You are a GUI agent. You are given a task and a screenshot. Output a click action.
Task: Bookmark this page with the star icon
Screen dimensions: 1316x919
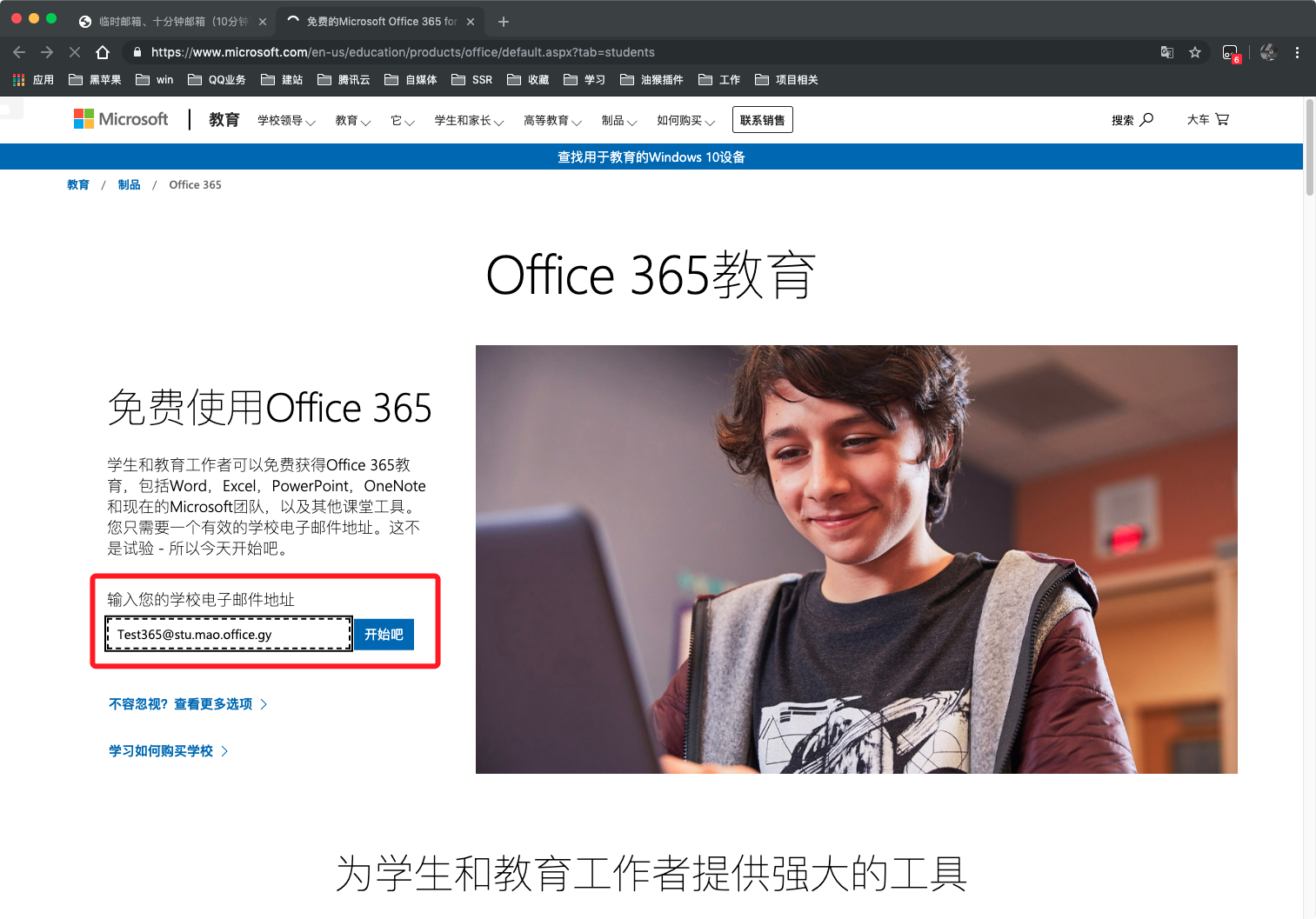[x=1195, y=52]
